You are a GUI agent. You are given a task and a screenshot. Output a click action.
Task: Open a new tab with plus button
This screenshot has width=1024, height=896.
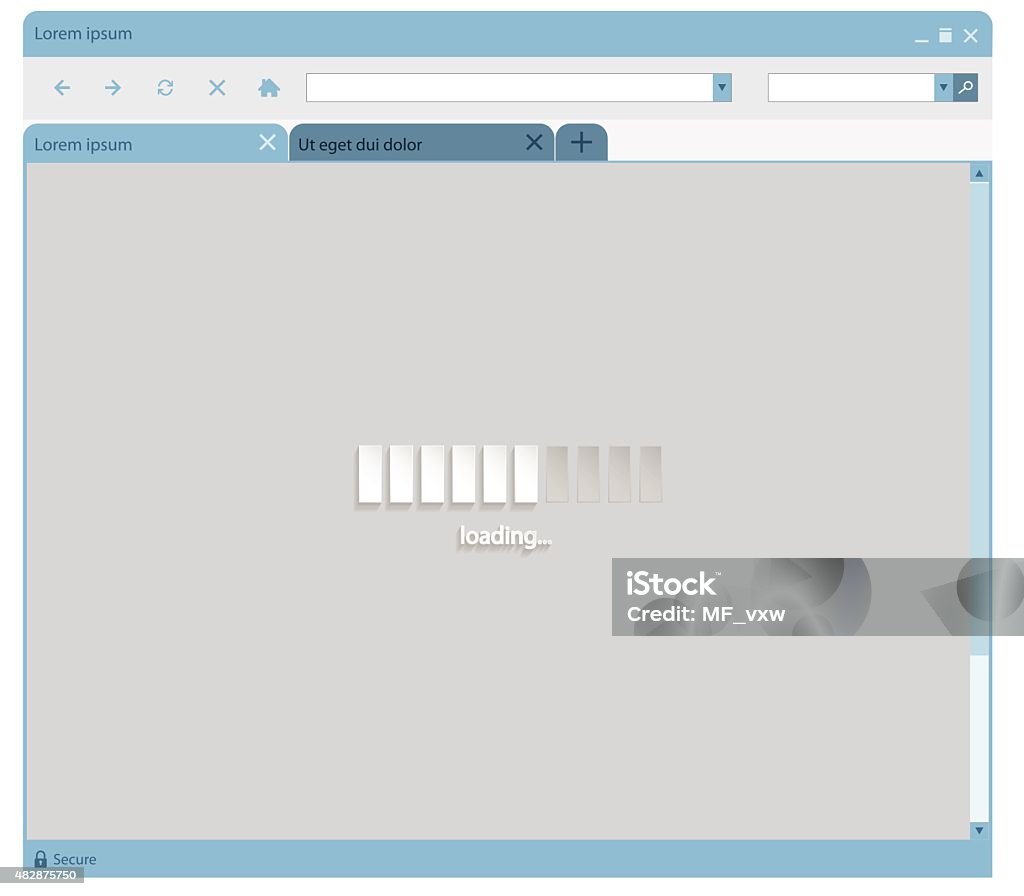pyautogui.click(x=581, y=142)
